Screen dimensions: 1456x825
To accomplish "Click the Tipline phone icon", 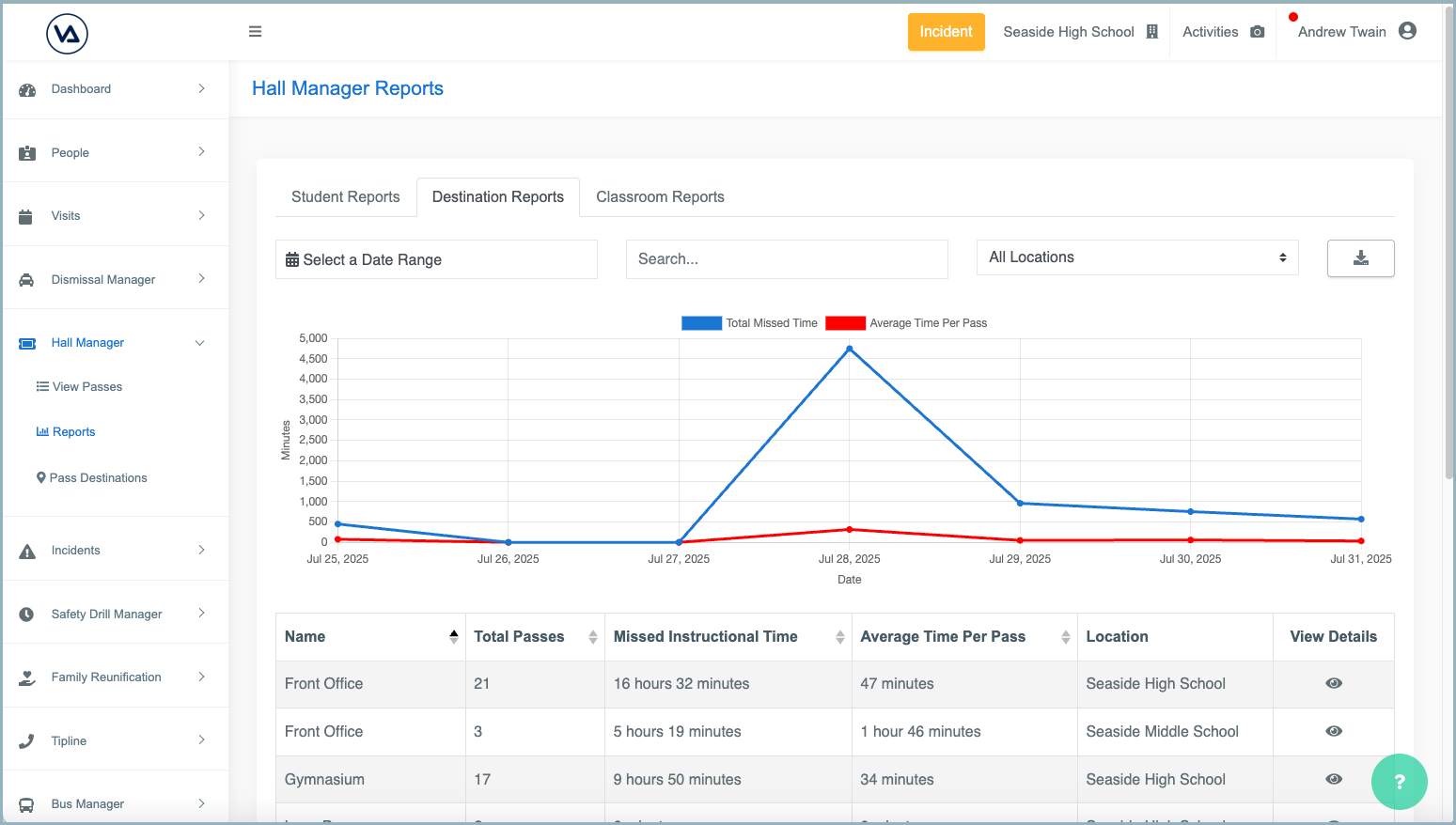I will tap(26, 741).
